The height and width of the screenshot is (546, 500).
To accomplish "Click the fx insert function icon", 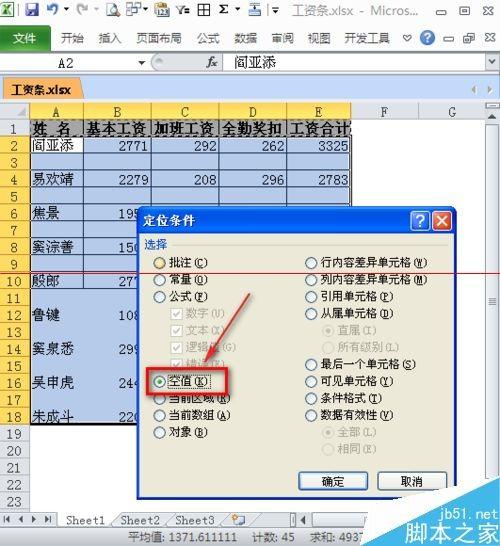I will (211, 63).
